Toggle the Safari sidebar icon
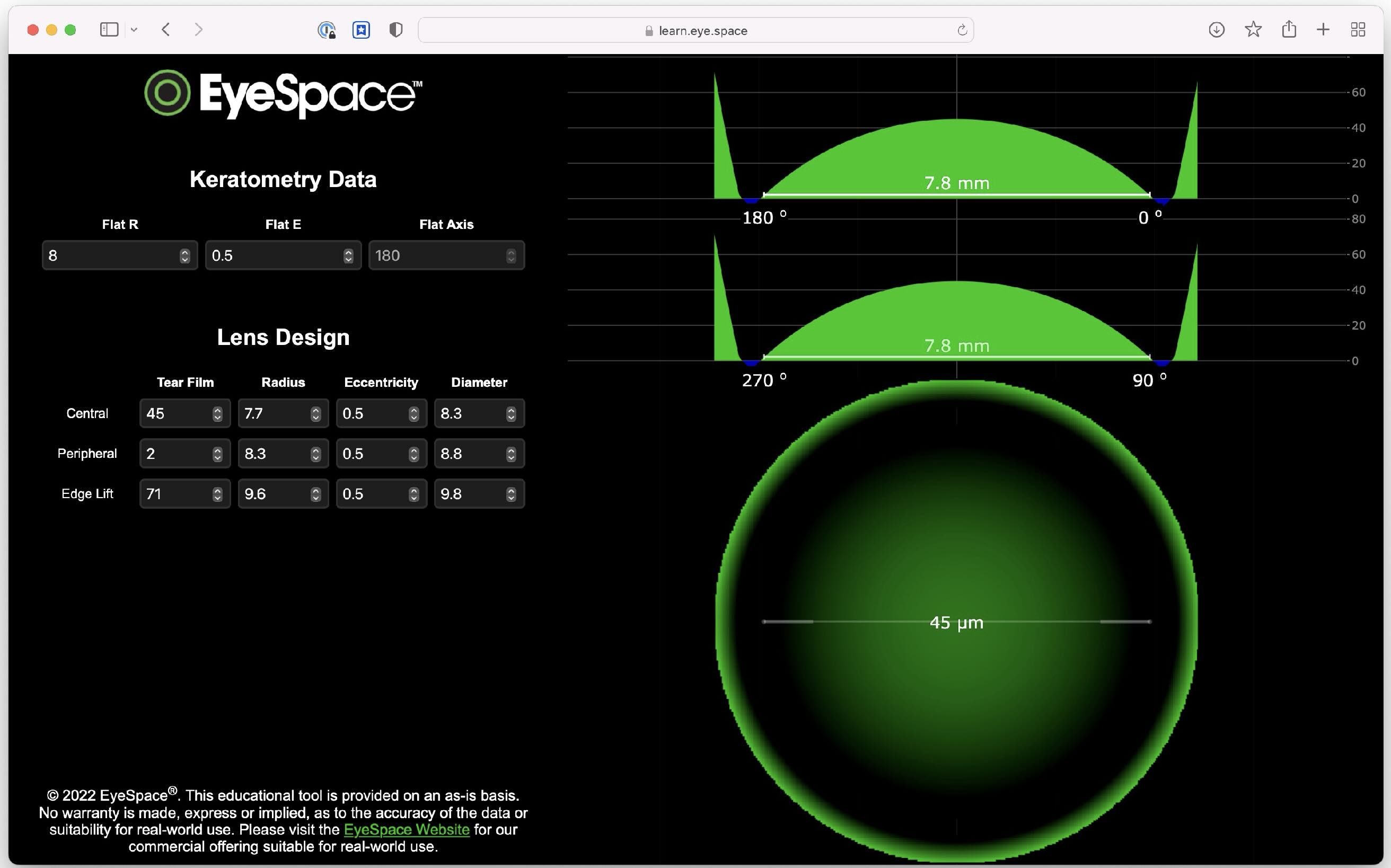Viewport: 1391px width, 868px height. click(109, 29)
